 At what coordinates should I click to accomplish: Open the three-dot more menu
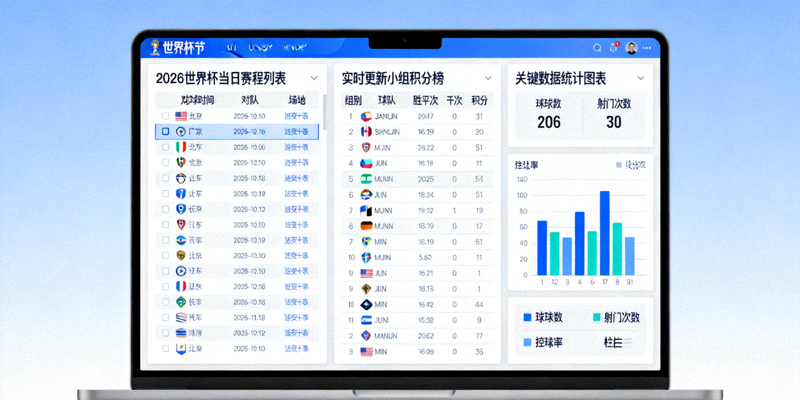click(647, 48)
